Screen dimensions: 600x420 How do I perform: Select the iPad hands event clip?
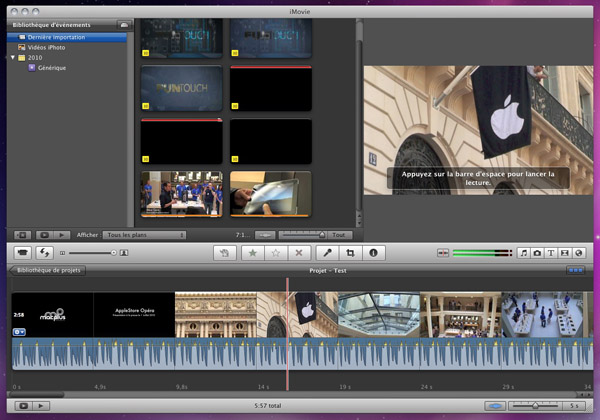(x=271, y=194)
